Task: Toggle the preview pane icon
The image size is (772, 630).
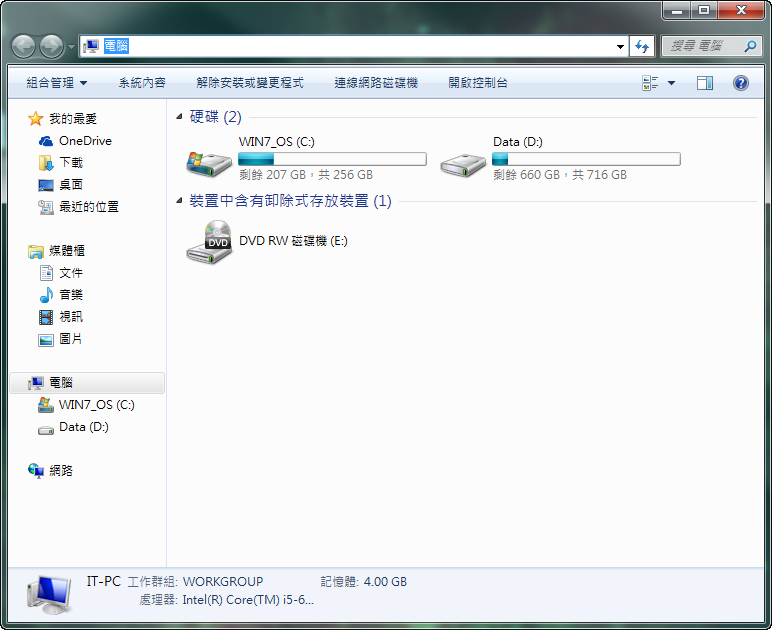Action: tap(705, 83)
